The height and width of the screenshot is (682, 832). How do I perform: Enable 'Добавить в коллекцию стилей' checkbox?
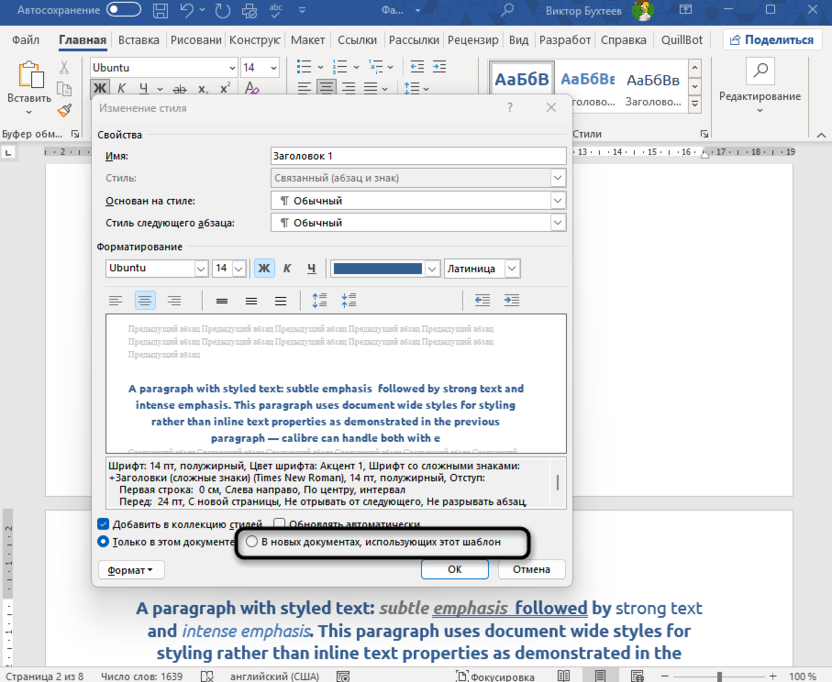[x=103, y=524]
